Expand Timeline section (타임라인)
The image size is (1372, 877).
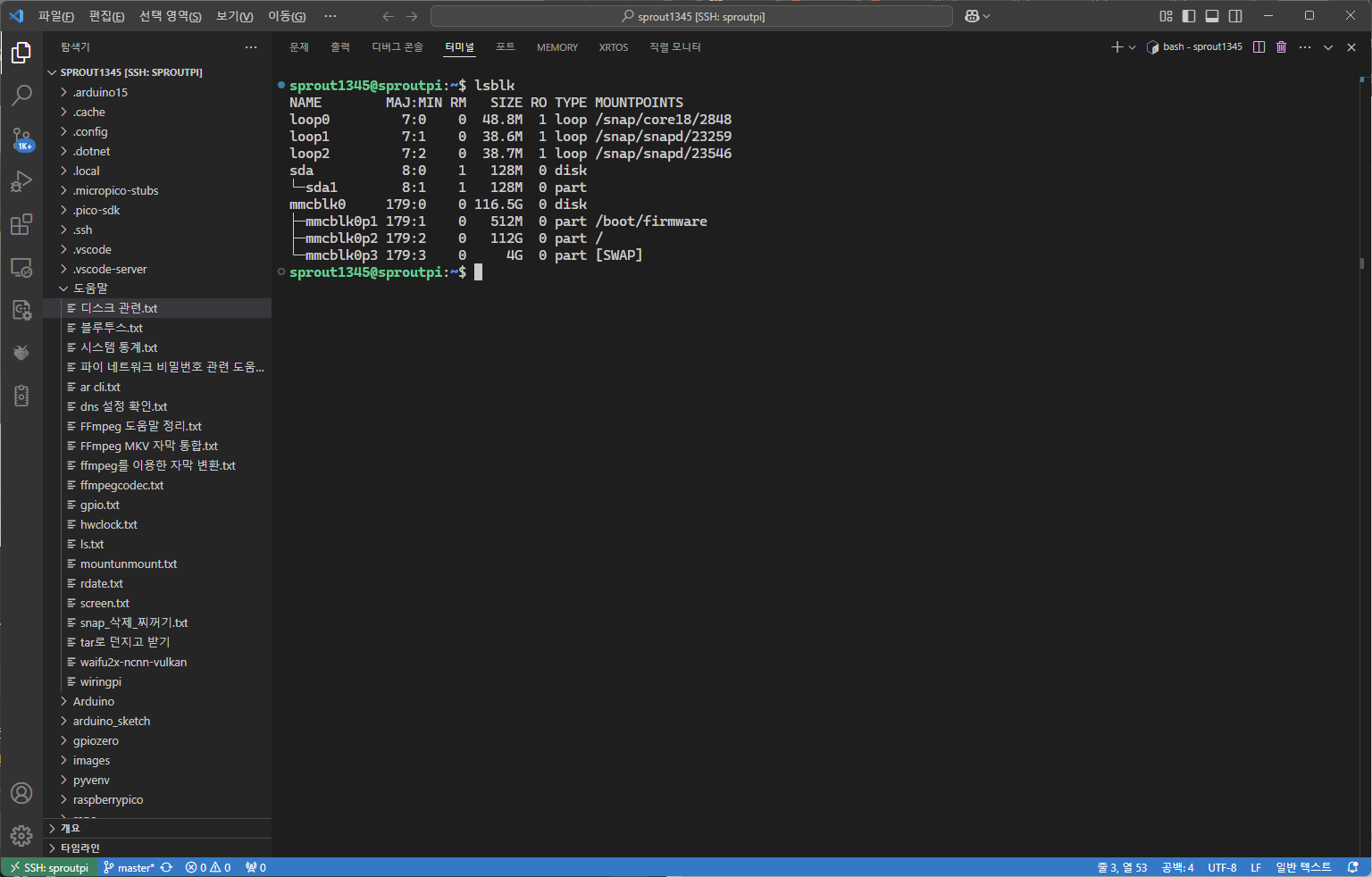coord(157,848)
